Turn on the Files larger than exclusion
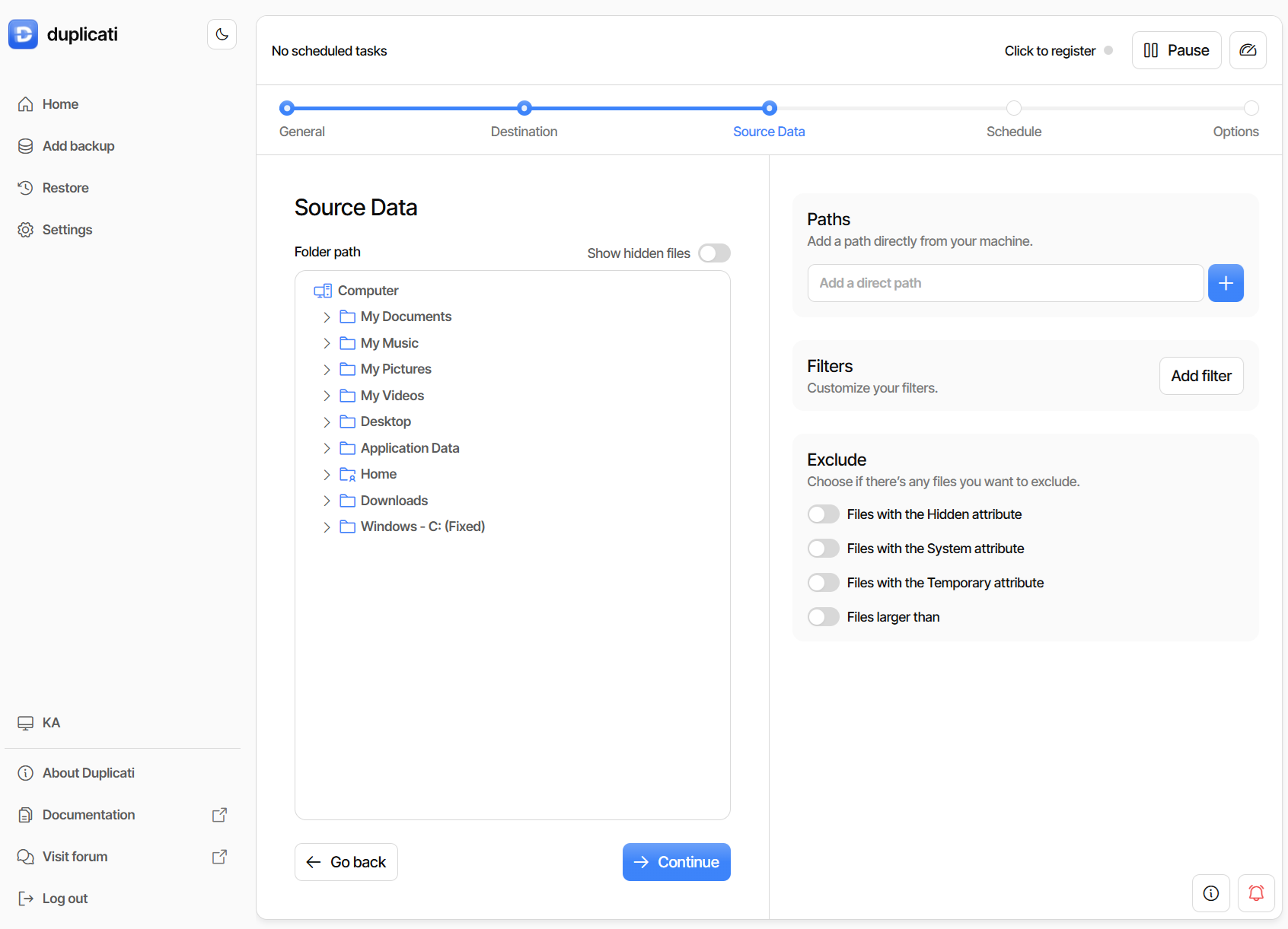The height and width of the screenshot is (929, 1288). (823, 616)
